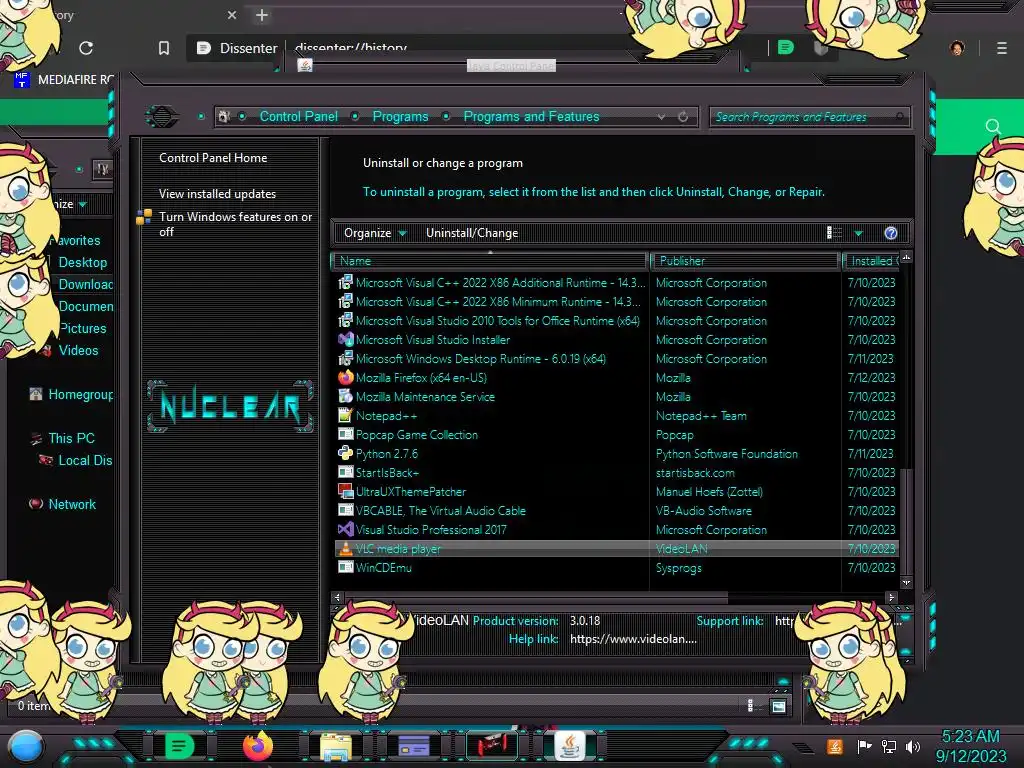Click the bookmark icon in Dissenter browser

pos(164,48)
